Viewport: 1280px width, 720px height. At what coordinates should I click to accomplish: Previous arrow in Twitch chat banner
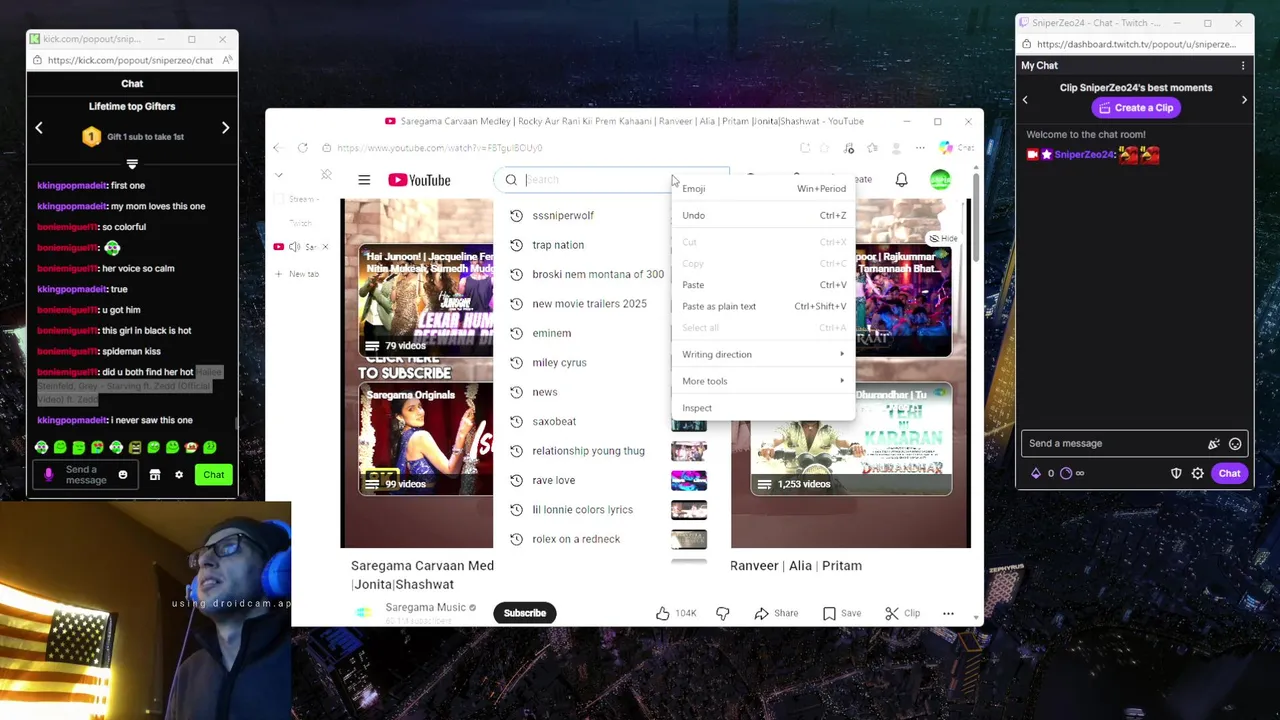coord(1025,100)
